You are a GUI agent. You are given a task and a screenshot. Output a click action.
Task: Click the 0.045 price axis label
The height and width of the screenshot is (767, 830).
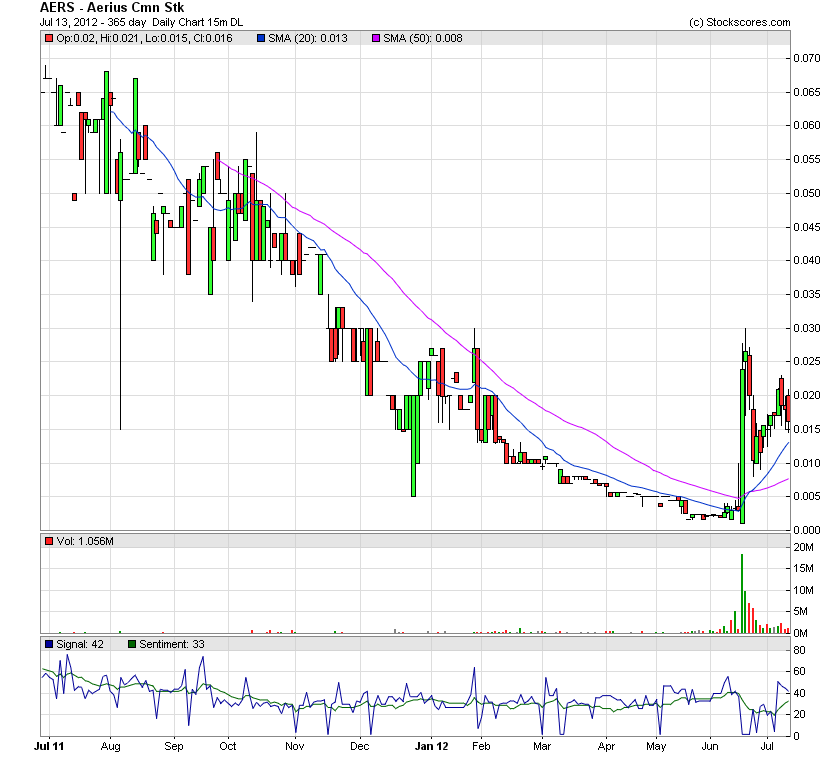coord(807,227)
